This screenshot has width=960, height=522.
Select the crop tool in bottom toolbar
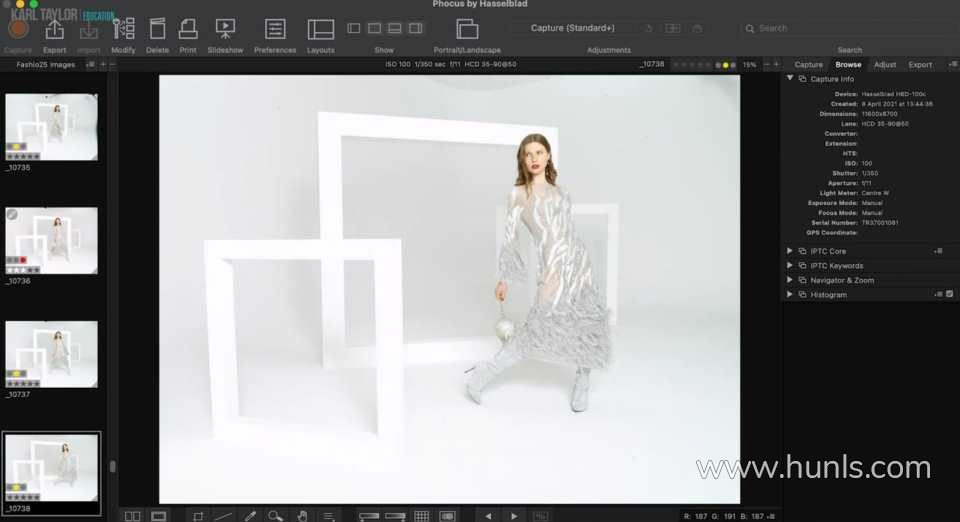pyautogui.click(x=198, y=516)
